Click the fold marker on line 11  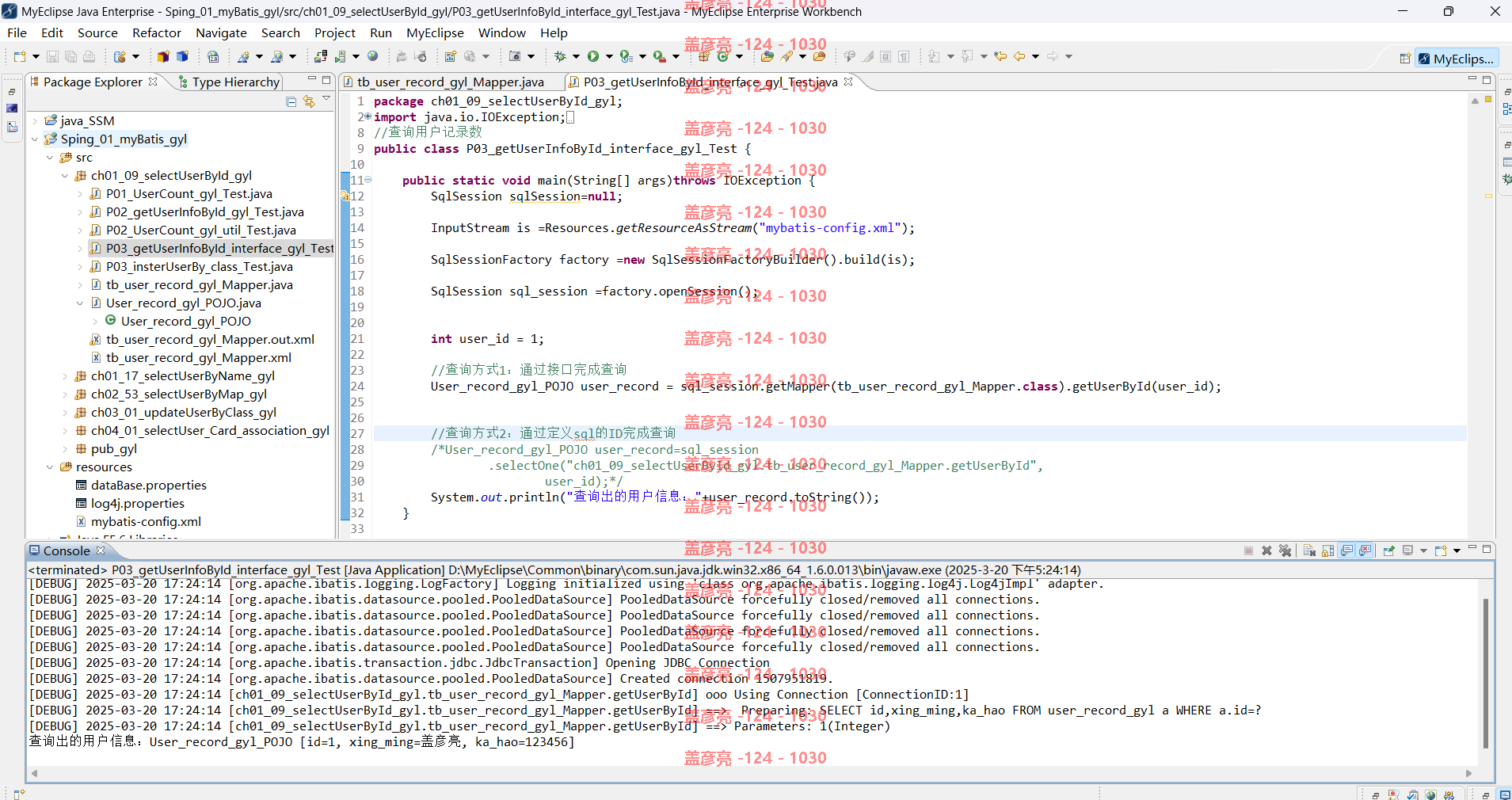click(368, 180)
